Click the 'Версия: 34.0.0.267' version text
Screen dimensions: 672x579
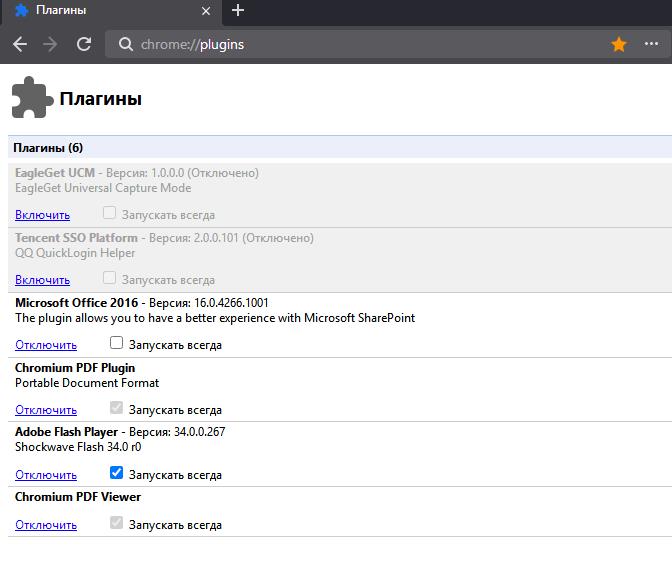[177, 432]
